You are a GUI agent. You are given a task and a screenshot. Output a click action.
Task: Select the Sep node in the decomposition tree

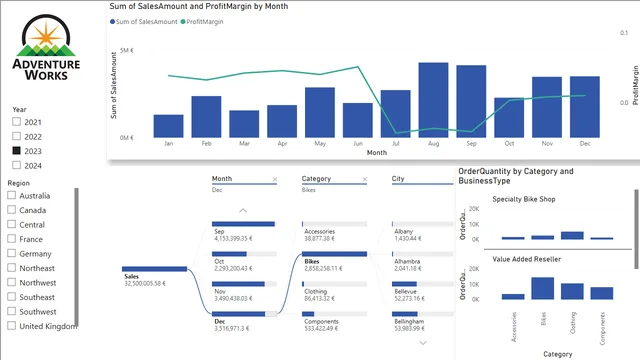(x=243, y=224)
